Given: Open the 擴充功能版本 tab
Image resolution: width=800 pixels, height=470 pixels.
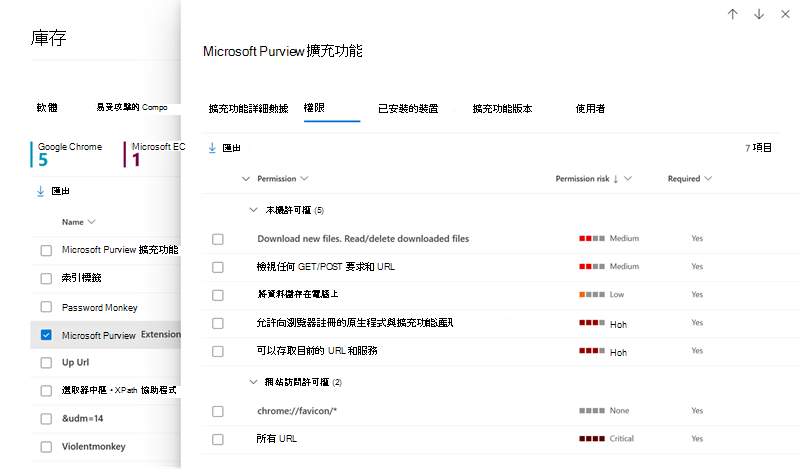Looking at the screenshot, I should click(x=503, y=108).
